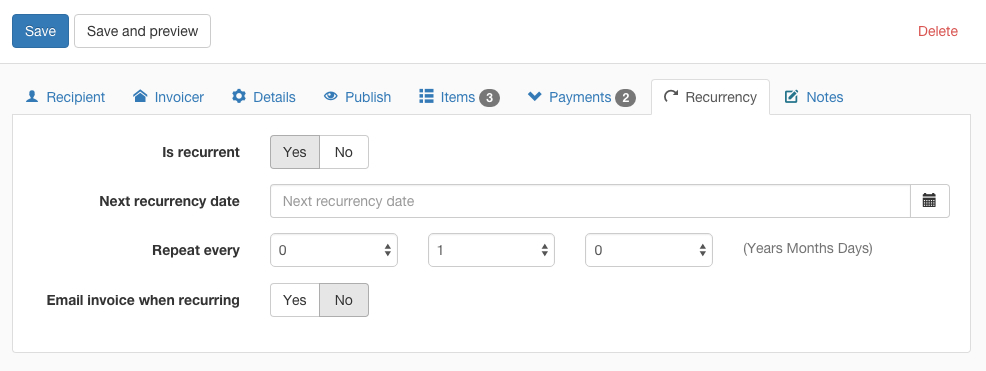Viewport: 986px width, 371px height.
Task: Focus the Next recurrency date field
Action: pyautogui.click(x=590, y=201)
